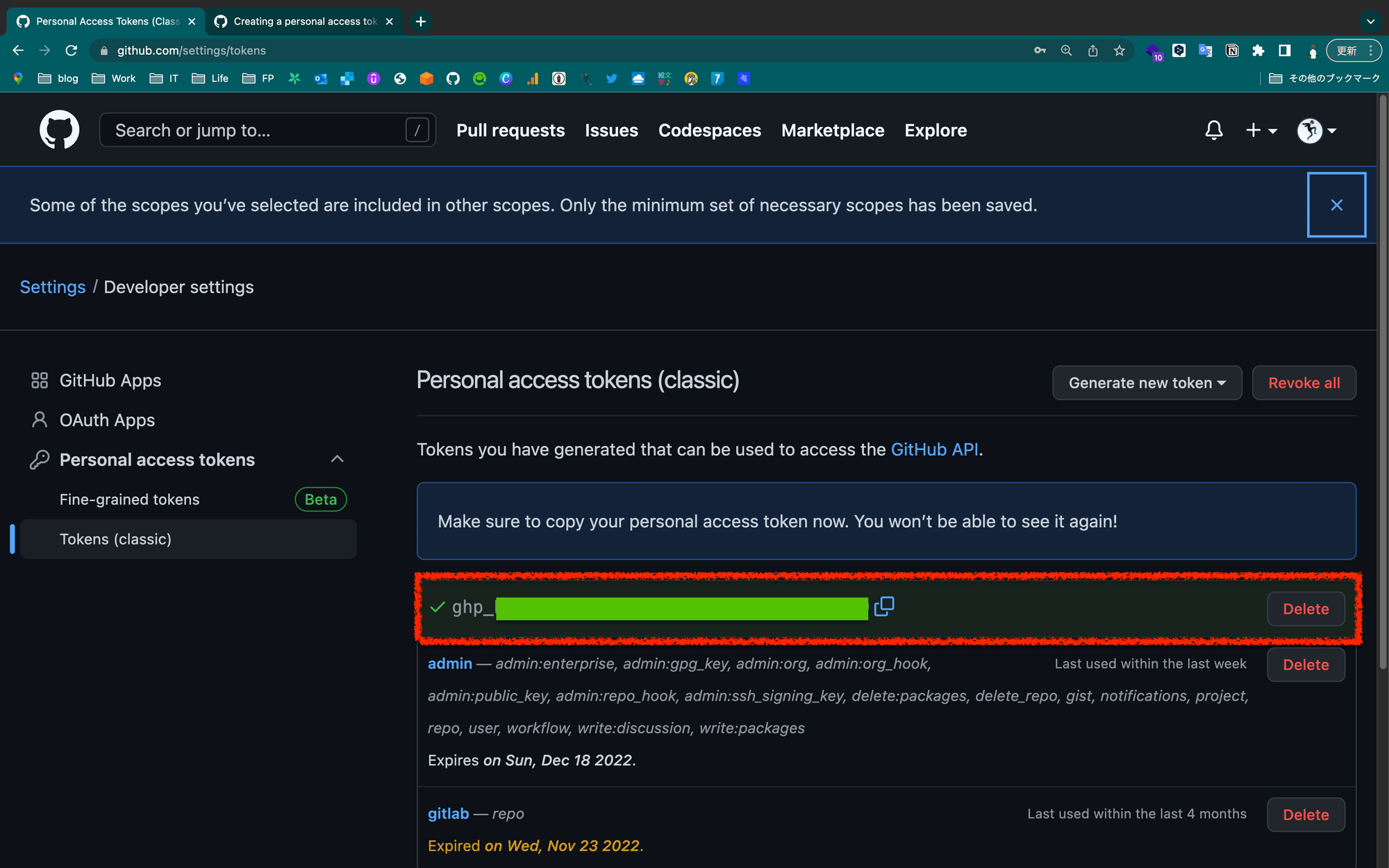Image resolution: width=1389 pixels, height=868 pixels.
Task: Open the Generate new token dropdown
Action: [1147, 383]
